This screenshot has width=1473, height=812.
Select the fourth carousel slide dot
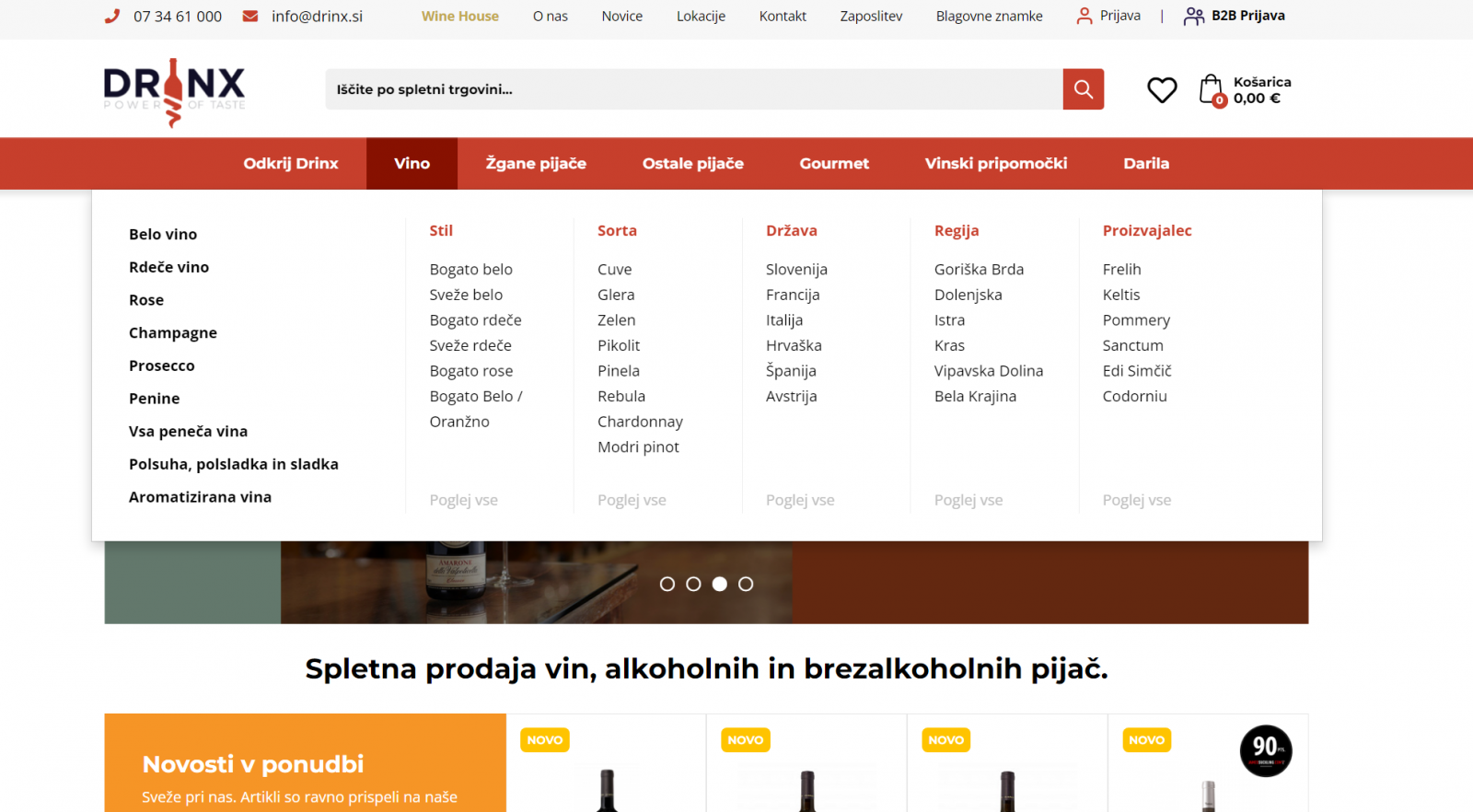(x=746, y=584)
